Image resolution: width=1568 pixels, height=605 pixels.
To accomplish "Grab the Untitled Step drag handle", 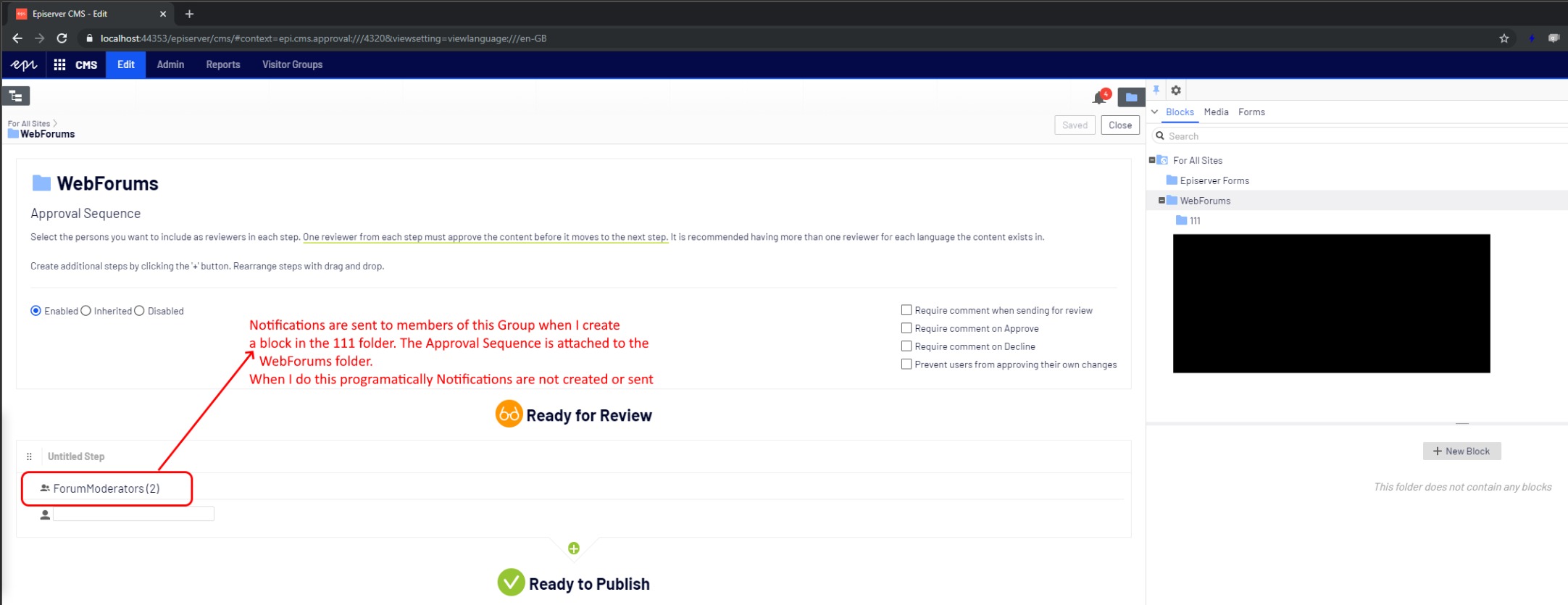I will pos(29,456).
